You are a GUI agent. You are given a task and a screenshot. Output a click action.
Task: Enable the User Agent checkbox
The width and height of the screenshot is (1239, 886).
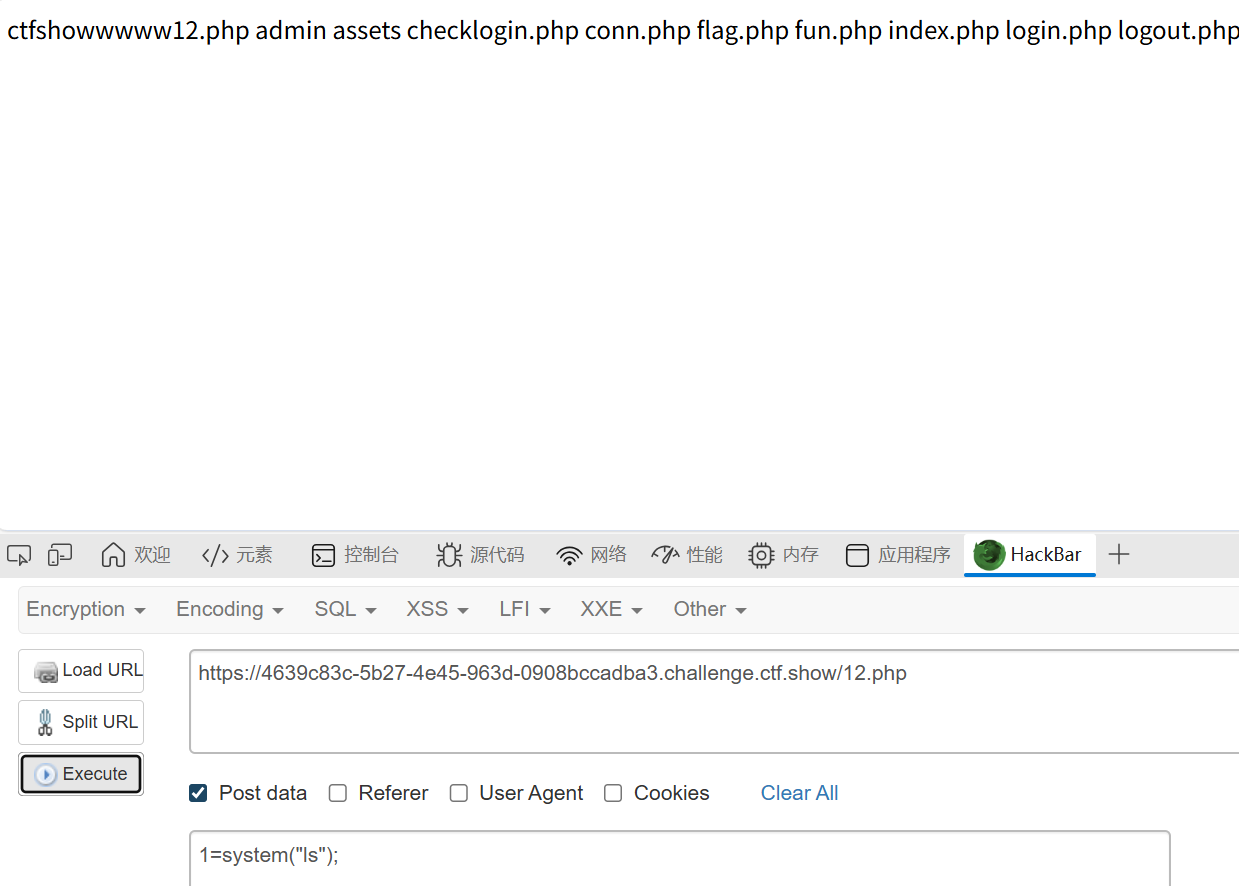[x=459, y=793]
